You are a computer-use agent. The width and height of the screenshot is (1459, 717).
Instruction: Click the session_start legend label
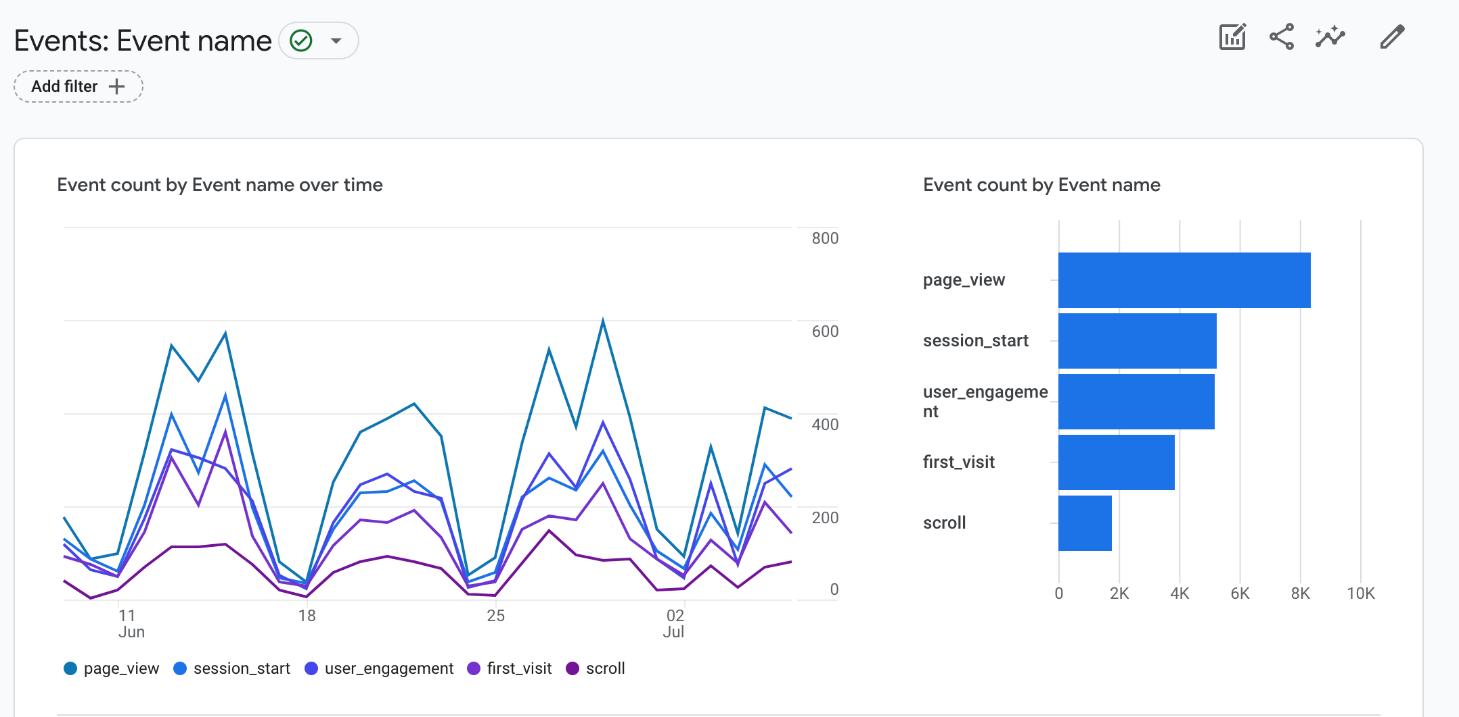click(242, 668)
